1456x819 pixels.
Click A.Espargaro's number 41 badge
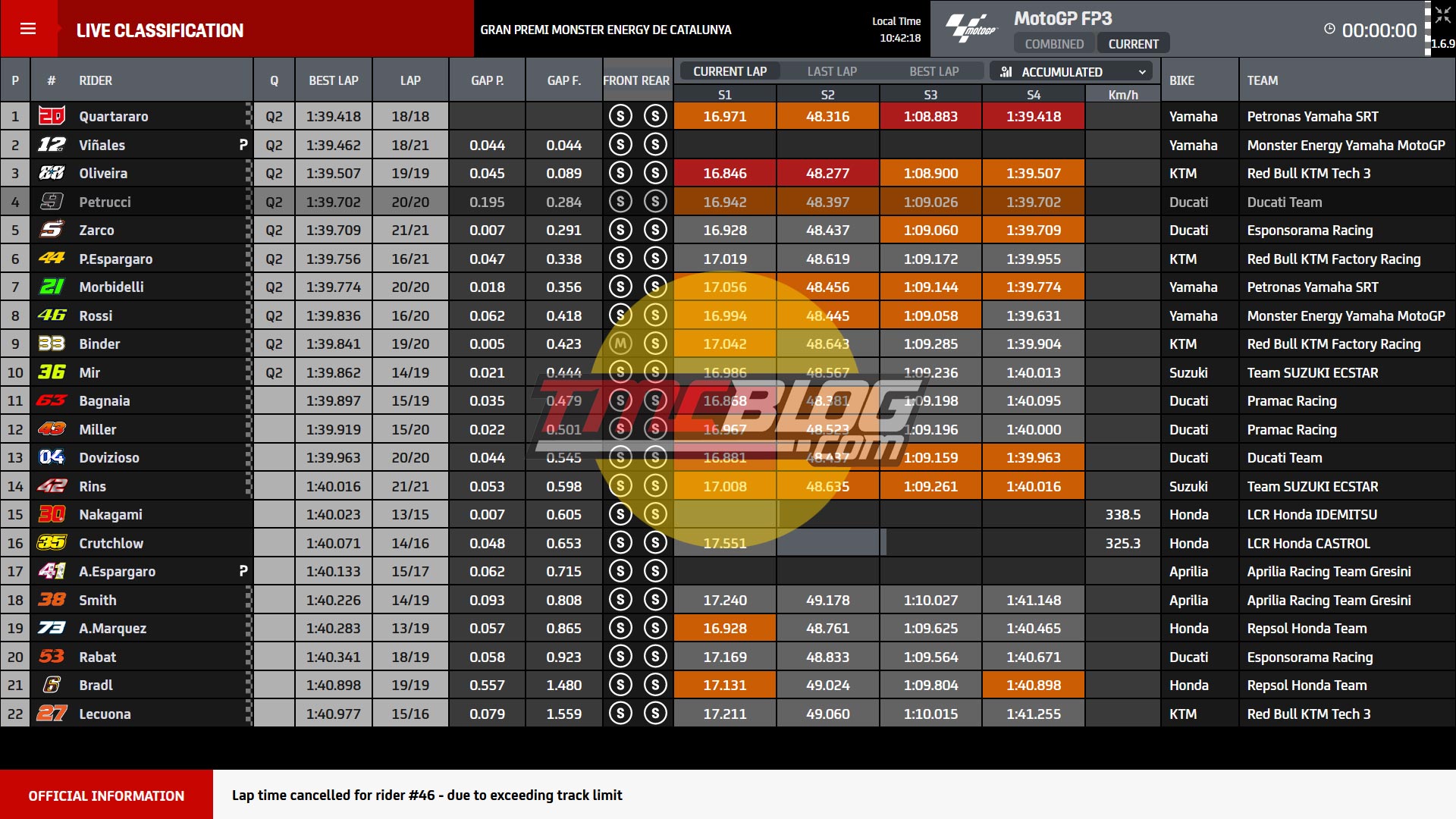point(52,571)
